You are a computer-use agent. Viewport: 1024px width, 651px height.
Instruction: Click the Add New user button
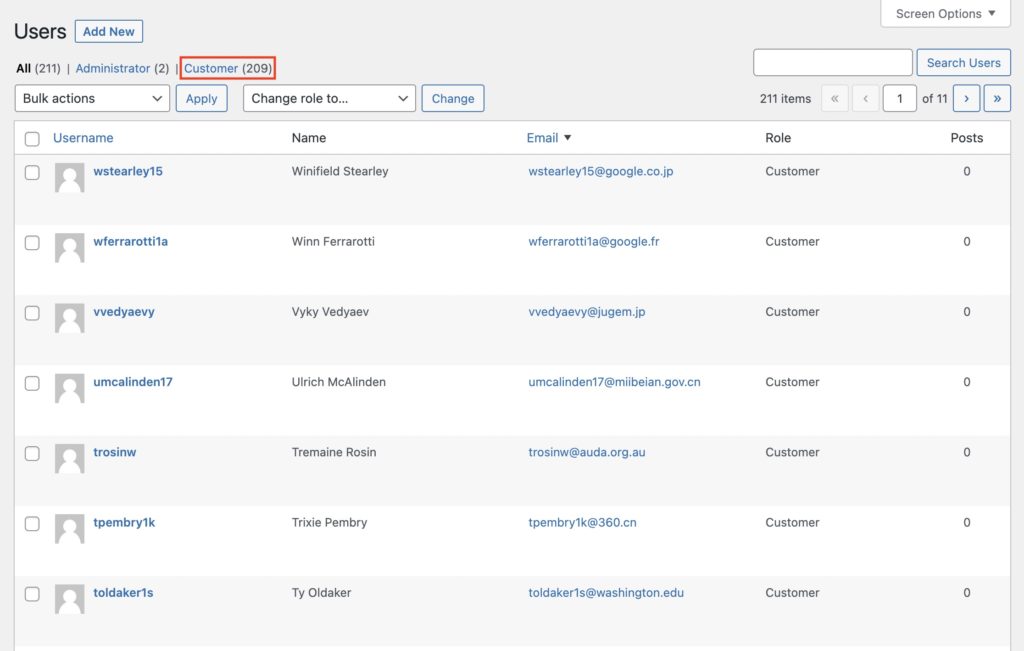click(x=108, y=31)
